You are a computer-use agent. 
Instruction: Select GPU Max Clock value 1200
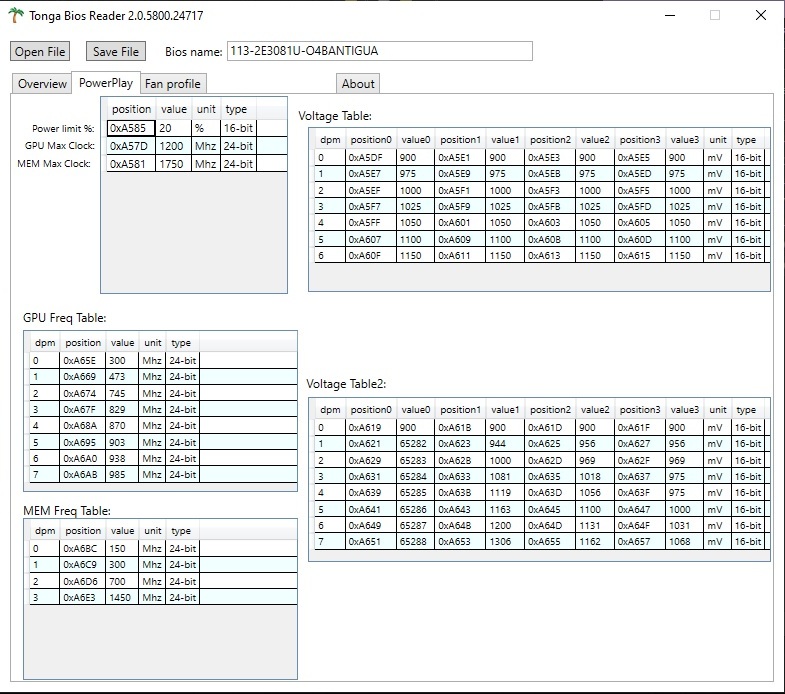tap(173, 146)
